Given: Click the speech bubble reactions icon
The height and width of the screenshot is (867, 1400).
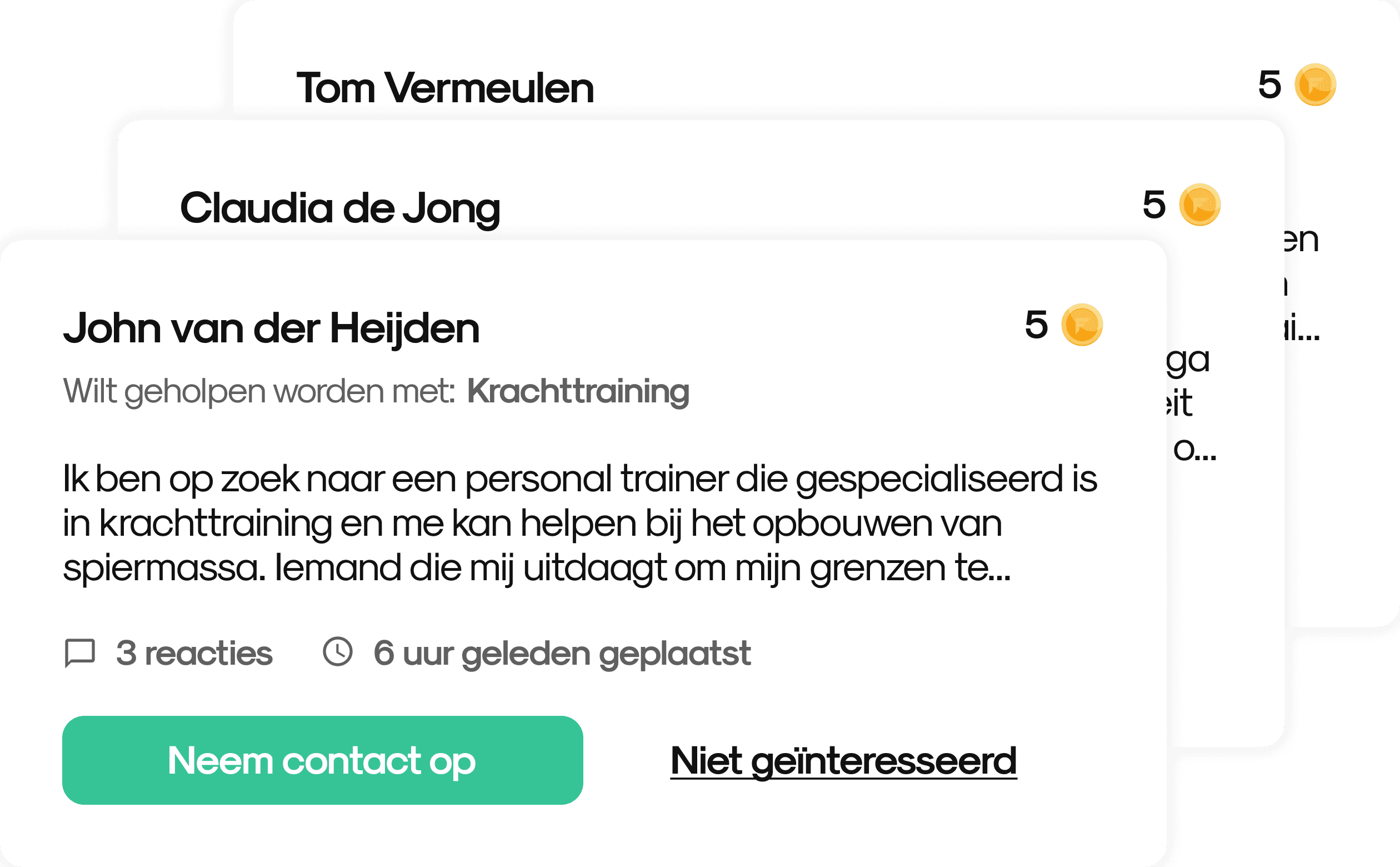Looking at the screenshot, I should click(79, 653).
